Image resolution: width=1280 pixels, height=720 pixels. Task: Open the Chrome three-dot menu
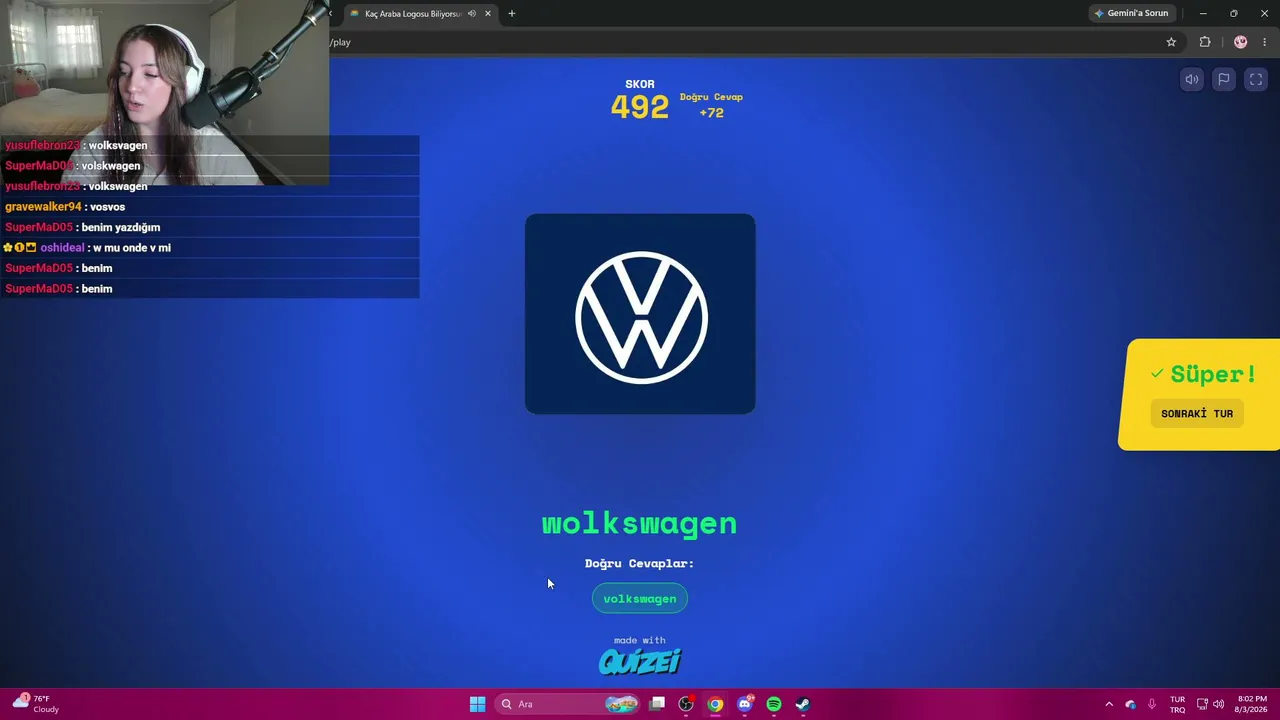(1265, 42)
